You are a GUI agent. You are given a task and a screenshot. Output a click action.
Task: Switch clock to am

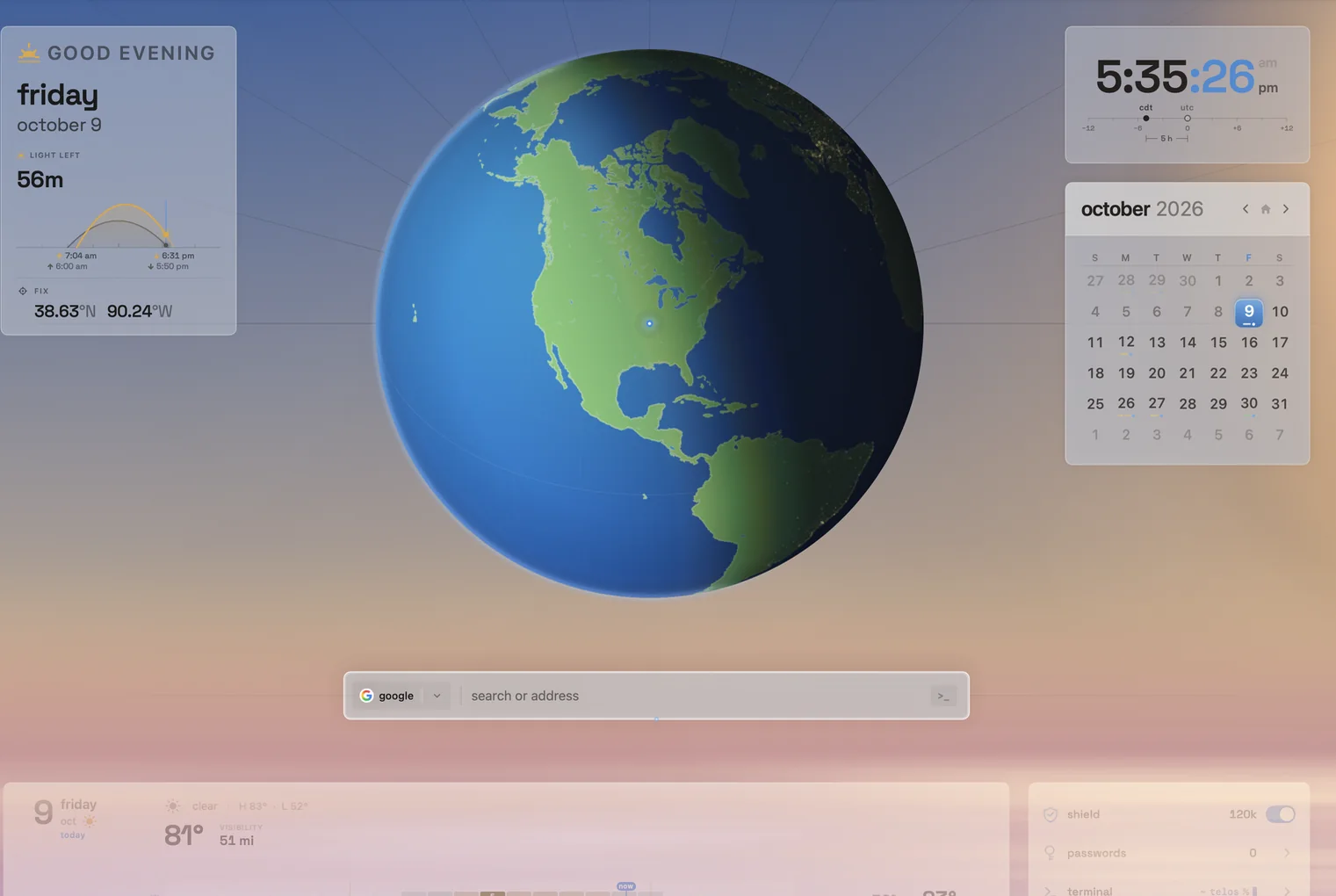(1267, 63)
